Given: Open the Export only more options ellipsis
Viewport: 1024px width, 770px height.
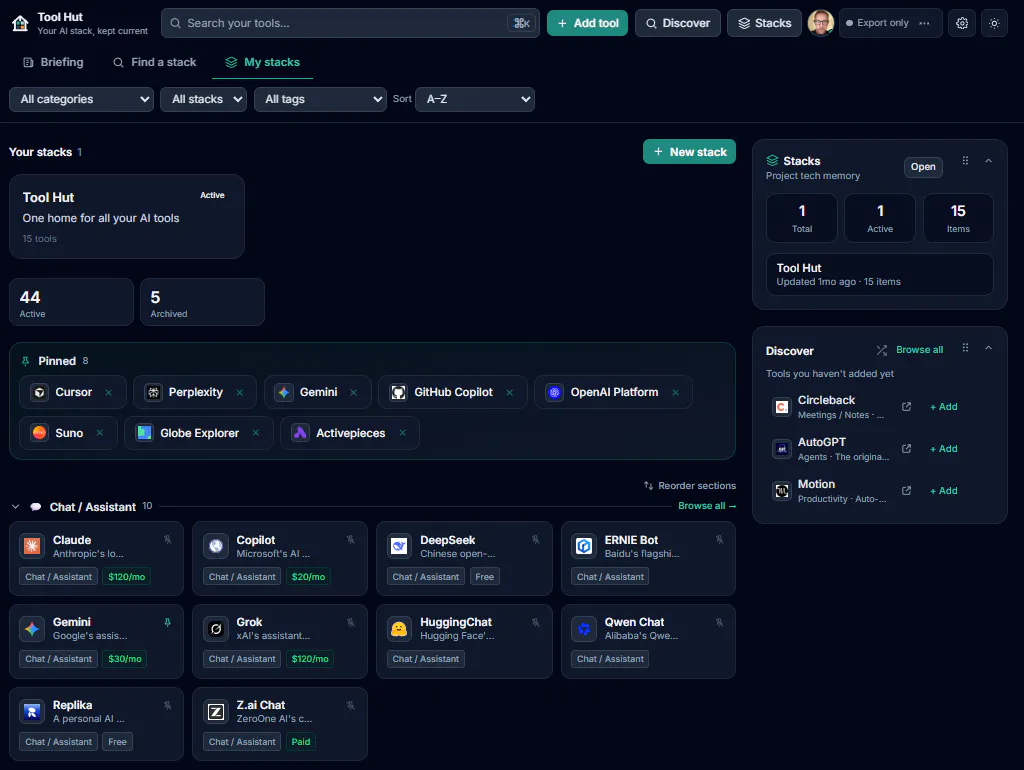Looking at the screenshot, I should point(924,23).
